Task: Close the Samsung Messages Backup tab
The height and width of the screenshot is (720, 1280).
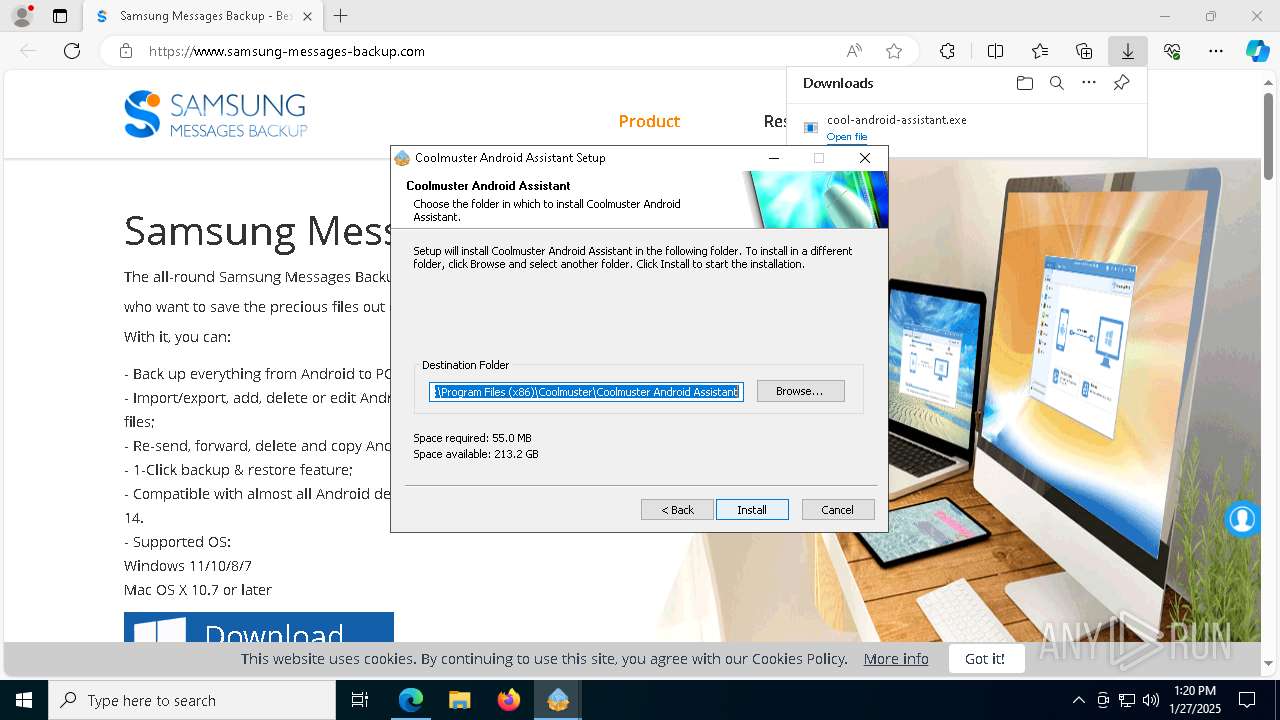Action: pos(307,16)
